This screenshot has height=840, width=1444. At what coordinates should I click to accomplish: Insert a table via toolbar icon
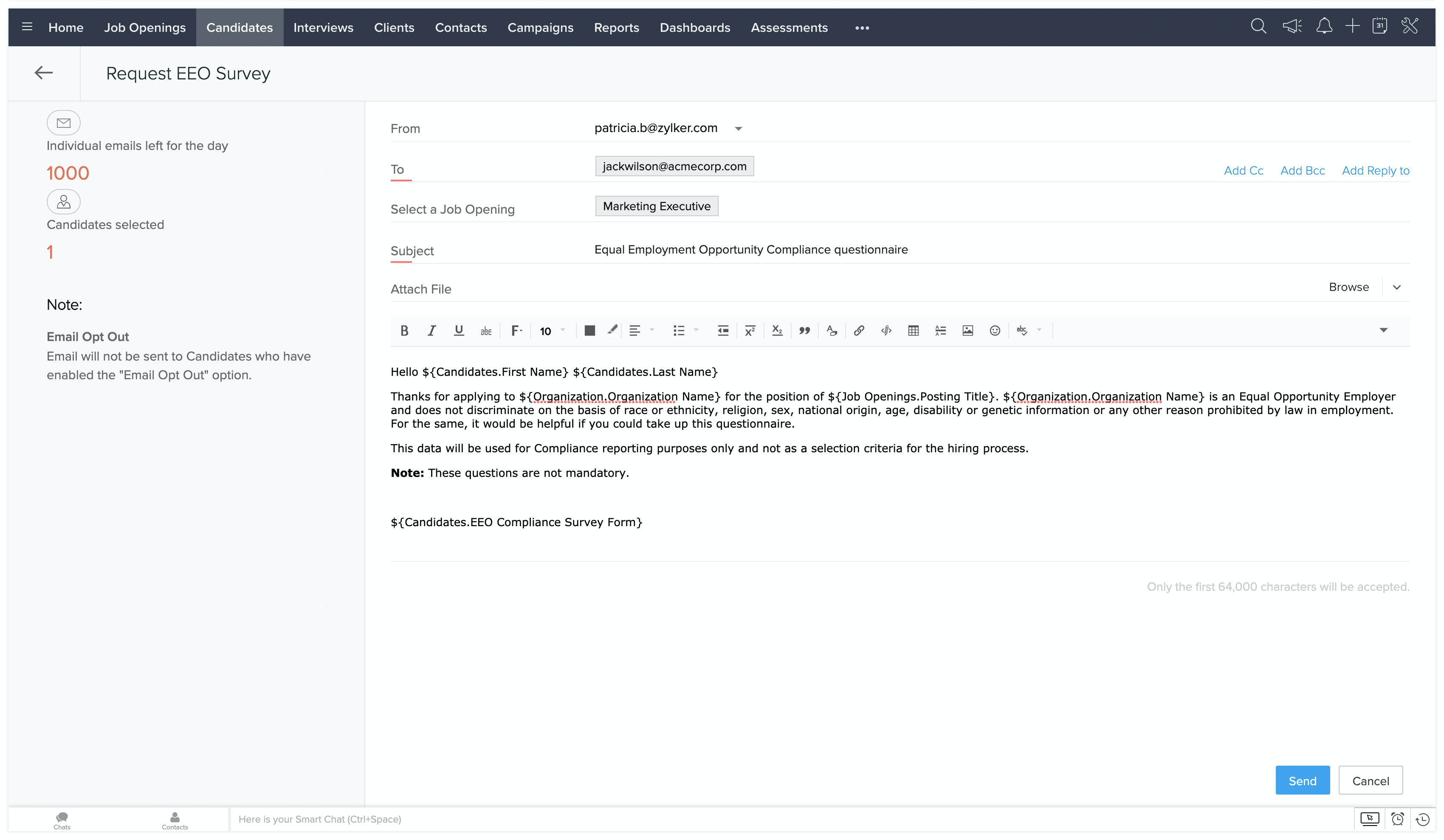pyautogui.click(x=913, y=331)
